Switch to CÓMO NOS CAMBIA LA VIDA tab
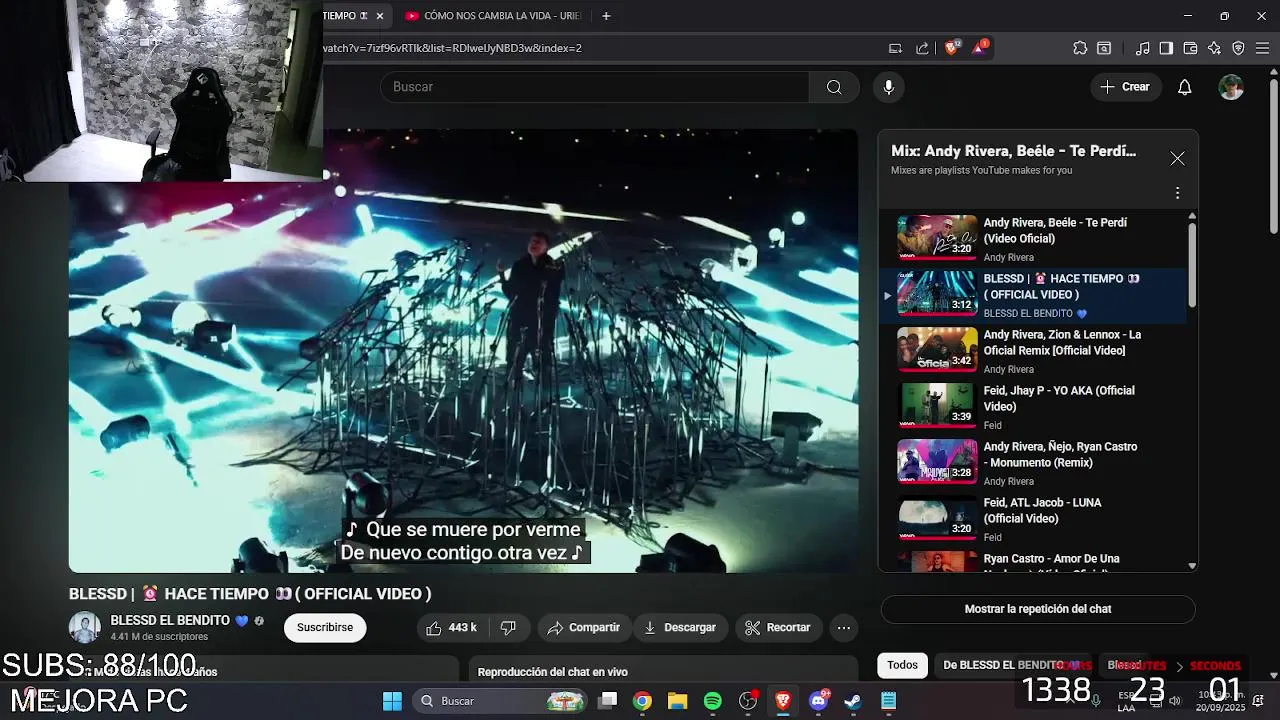This screenshot has width=1280, height=720. (x=494, y=16)
